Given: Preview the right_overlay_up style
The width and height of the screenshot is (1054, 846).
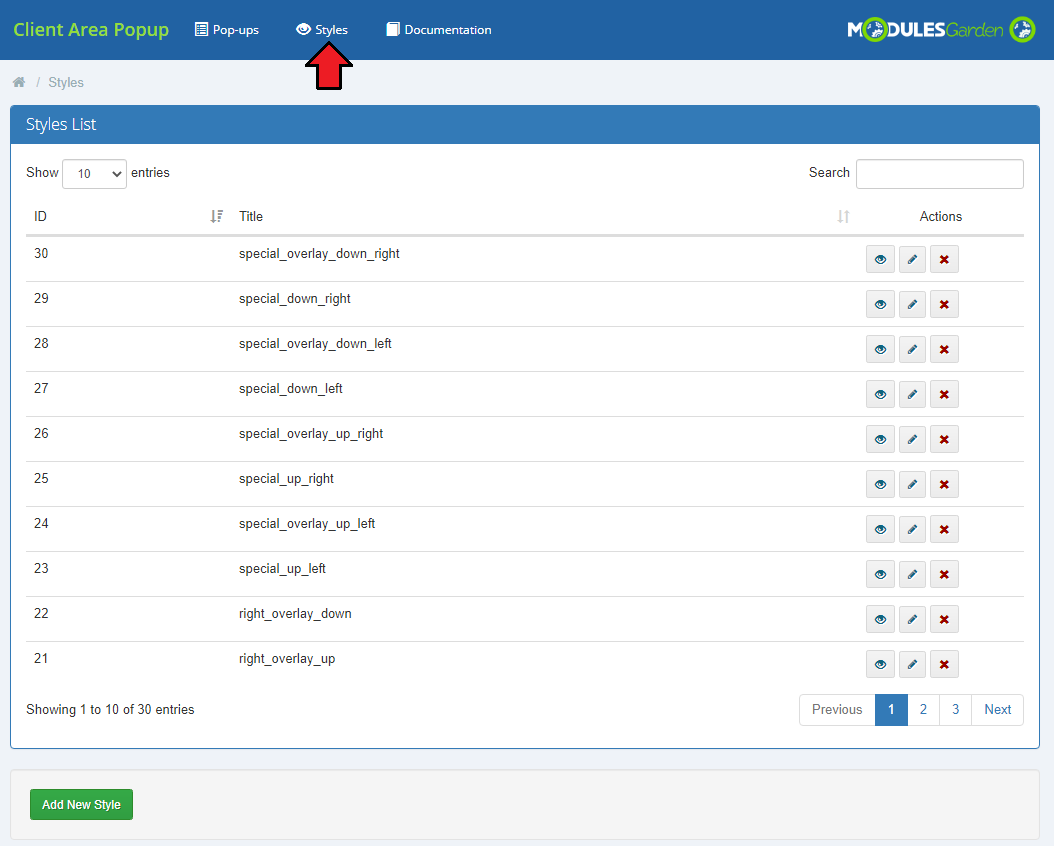Looking at the screenshot, I should coord(880,665).
